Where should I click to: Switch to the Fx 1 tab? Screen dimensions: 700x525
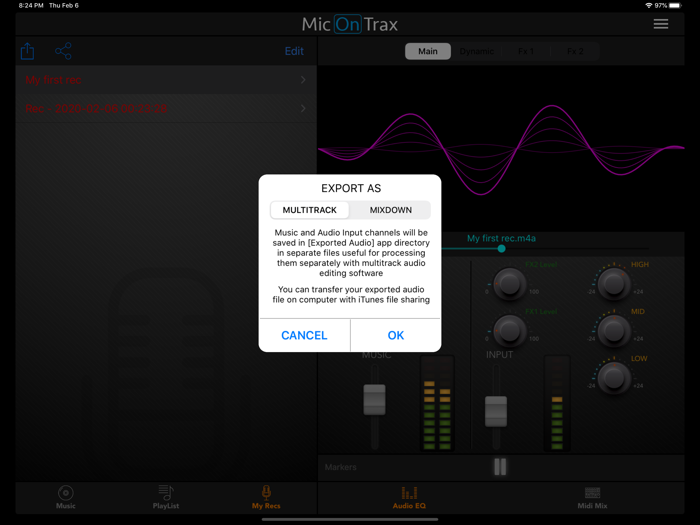click(526, 51)
